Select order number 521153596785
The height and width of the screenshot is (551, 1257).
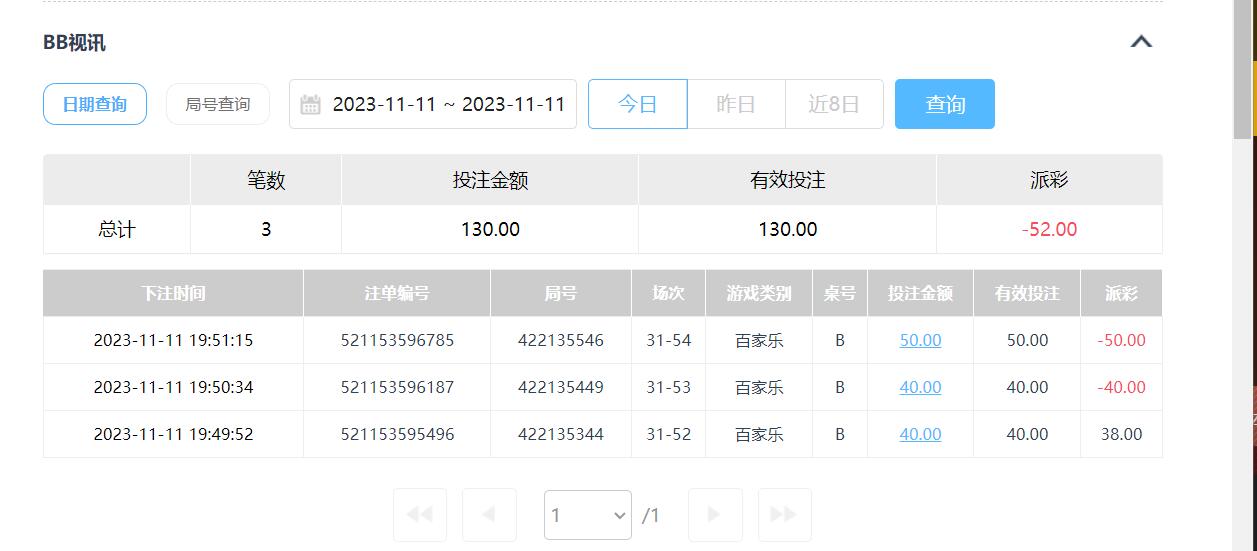(397, 340)
